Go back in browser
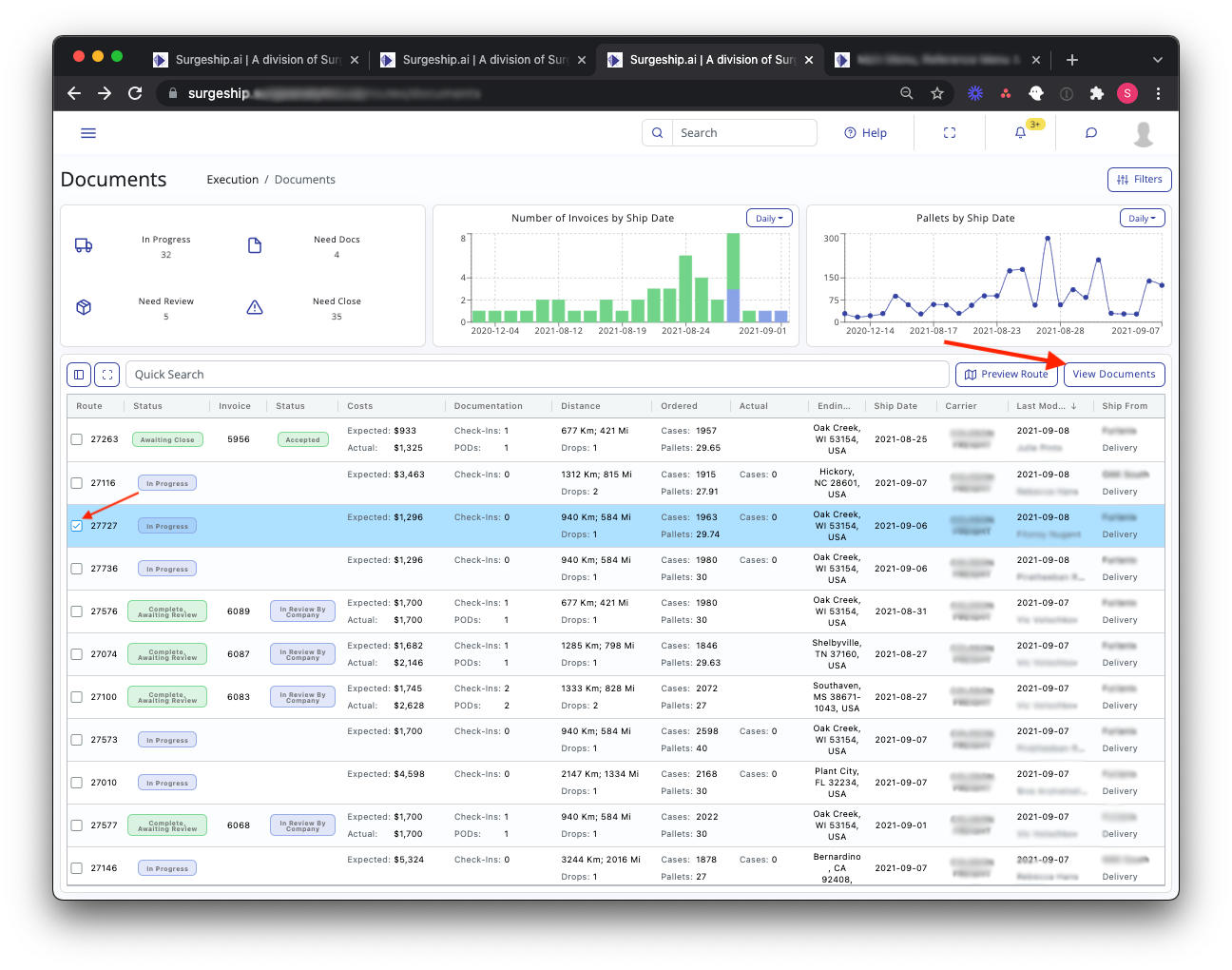Screen dimensions: 1232x970 point(74,93)
